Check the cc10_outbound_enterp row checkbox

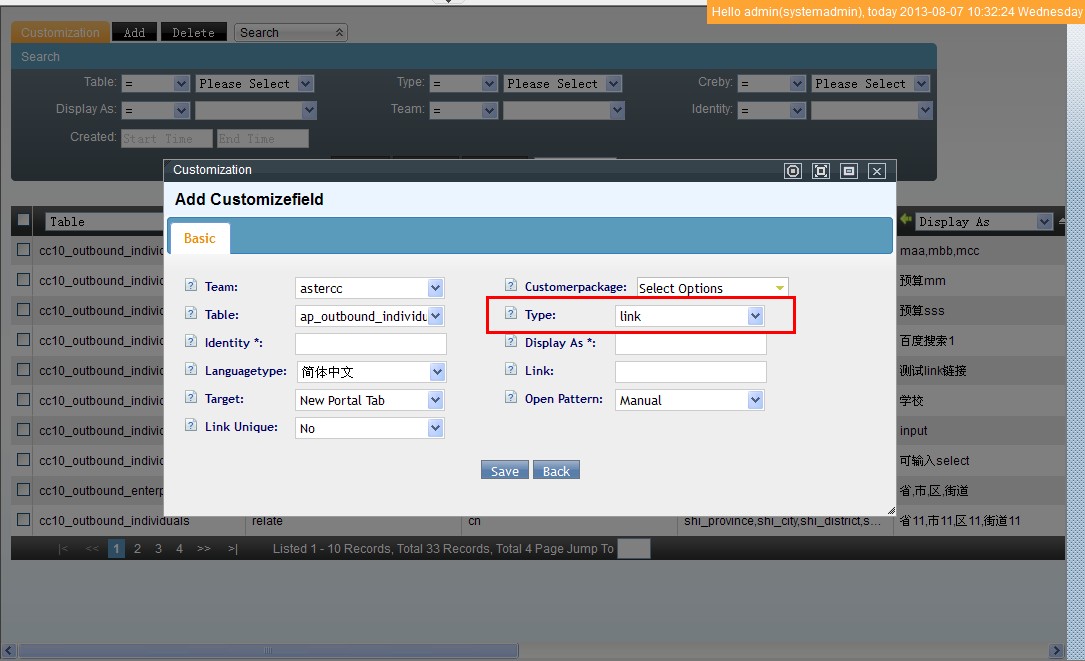click(24, 490)
